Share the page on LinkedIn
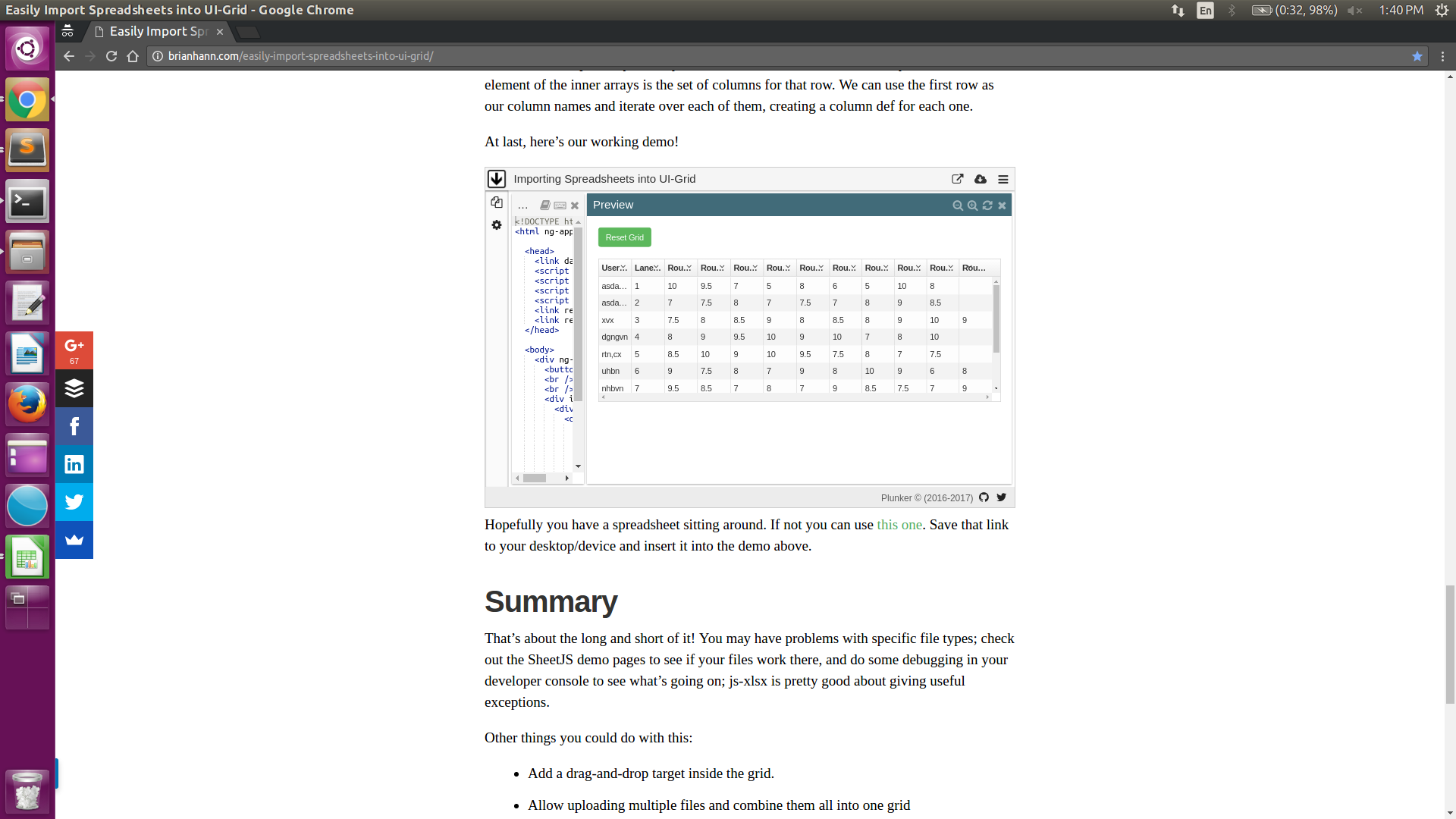 point(74,464)
